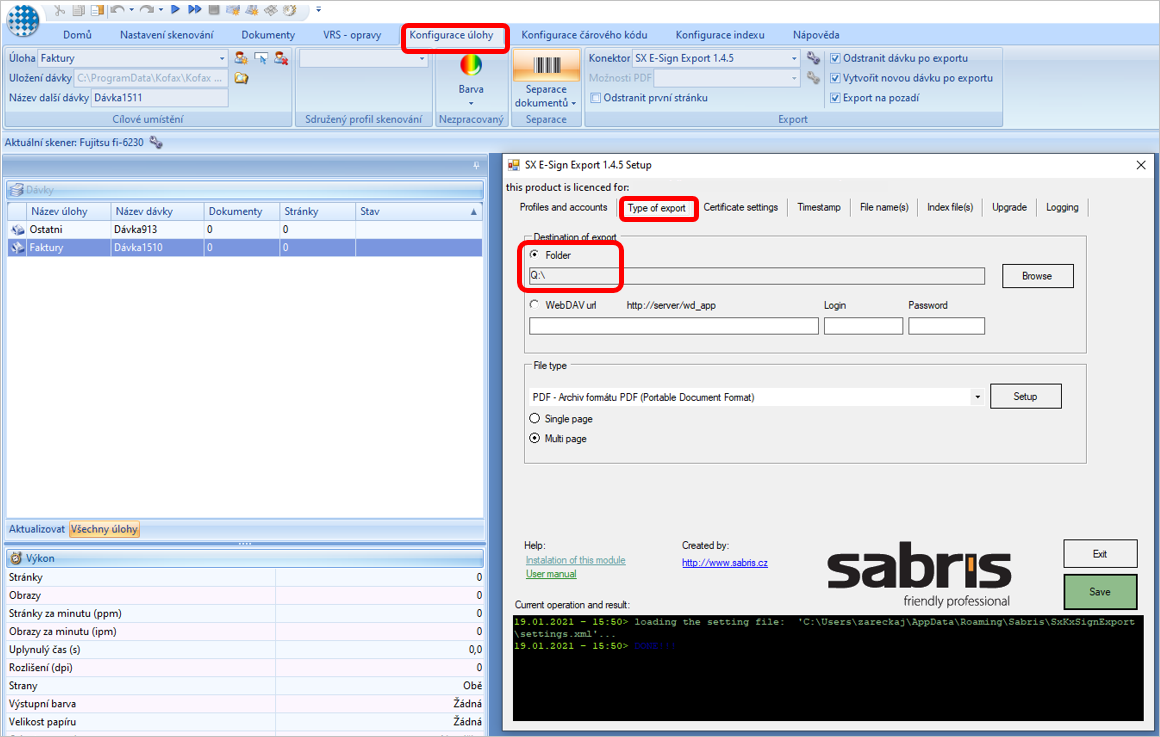This screenshot has height=737, width=1160.
Task: Expand the Barva dropdown arrow
Action: point(471,103)
